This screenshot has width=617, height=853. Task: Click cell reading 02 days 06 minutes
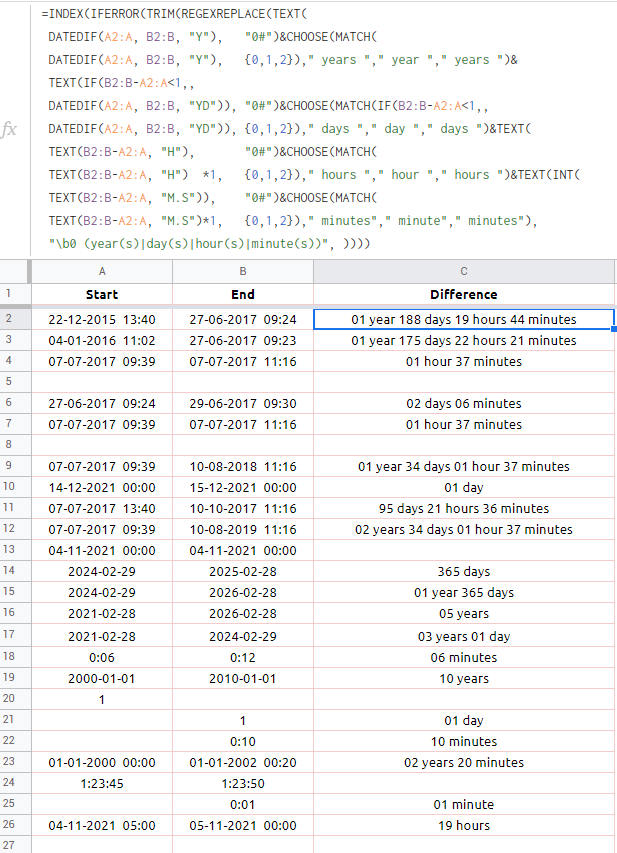[464, 404]
